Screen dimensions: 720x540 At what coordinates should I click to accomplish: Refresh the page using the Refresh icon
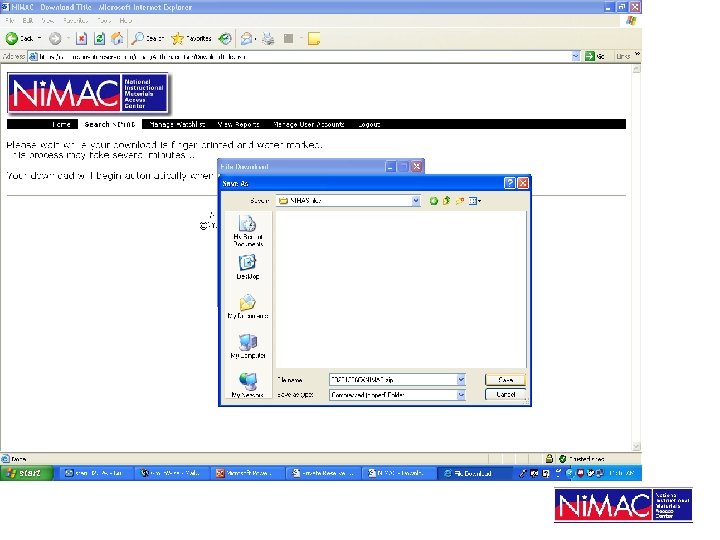click(x=99, y=39)
